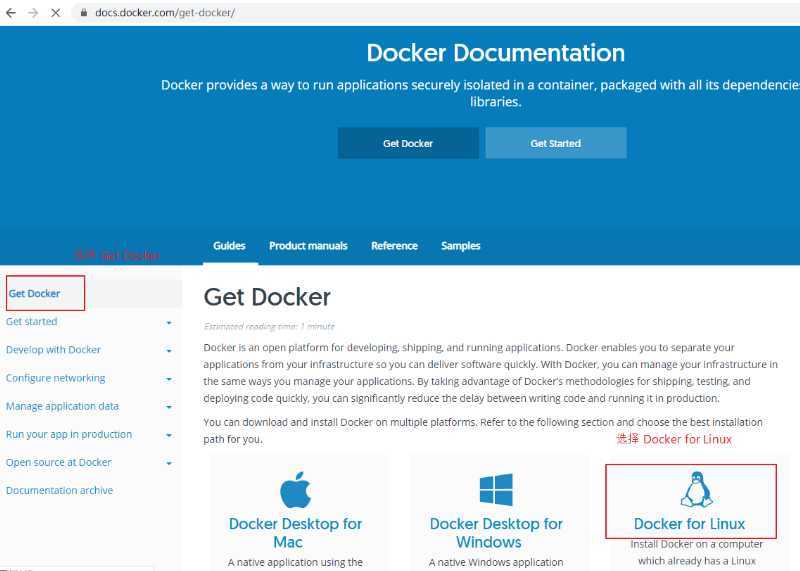Click the browser forward arrow
The height and width of the screenshot is (571, 800).
pyautogui.click(x=33, y=13)
